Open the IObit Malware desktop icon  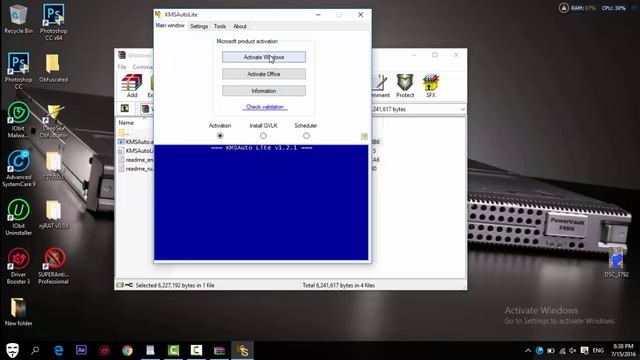coord(18,119)
